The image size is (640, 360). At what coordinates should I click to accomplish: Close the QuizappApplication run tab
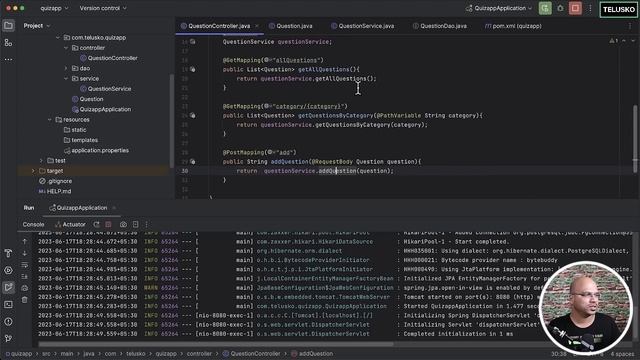pyautogui.click(x=114, y=208)
